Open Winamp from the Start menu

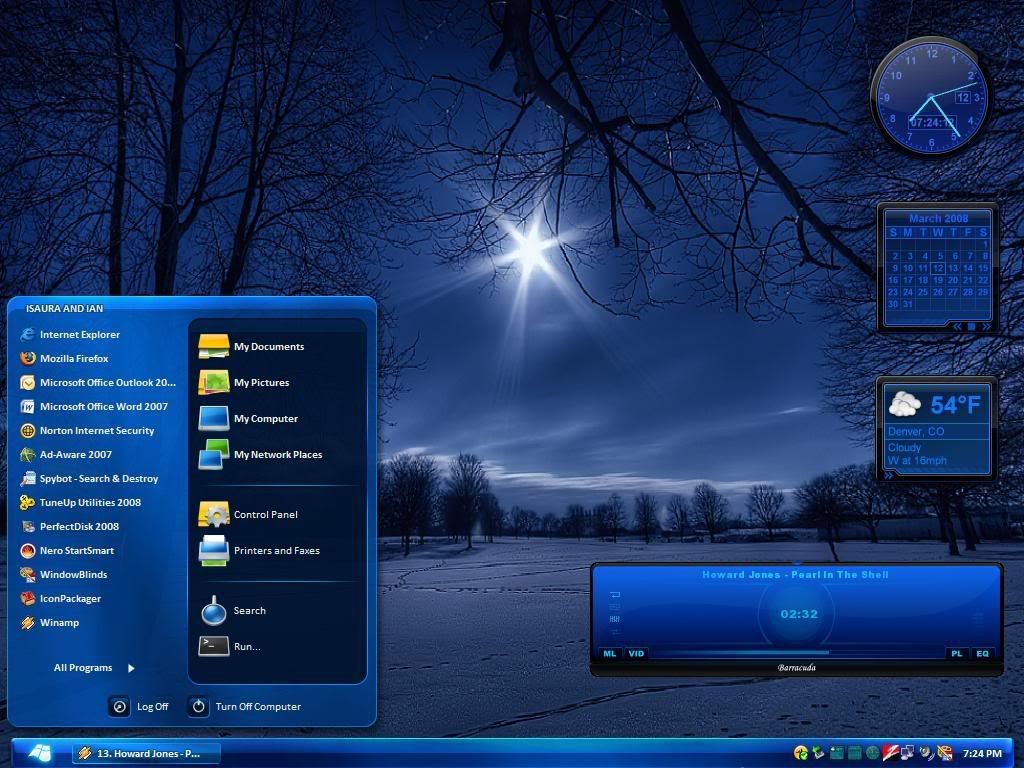pyautogui.click(x=50, y=622)
